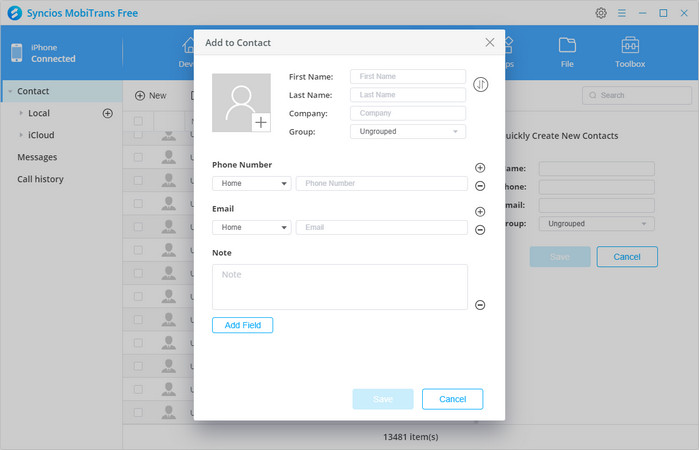Click the phone field in quick create panel
The height and width of the screenshot is (450, 699).
click(x=596, y=187)
